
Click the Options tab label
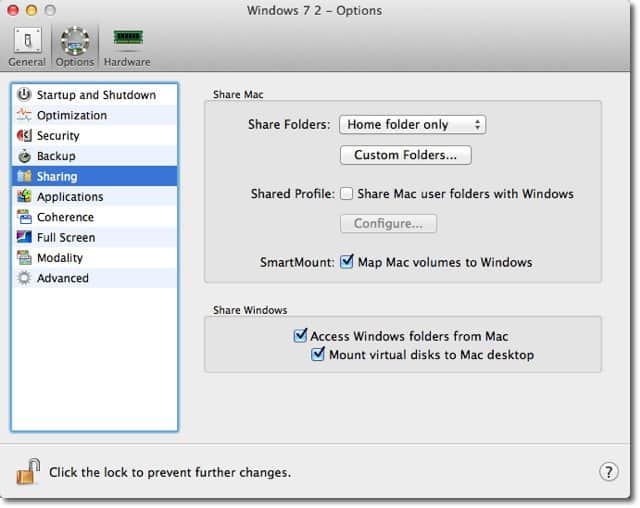(75, 62)
